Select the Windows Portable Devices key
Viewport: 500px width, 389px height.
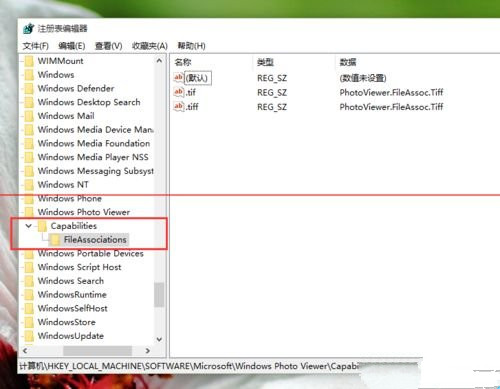point(90,253)
